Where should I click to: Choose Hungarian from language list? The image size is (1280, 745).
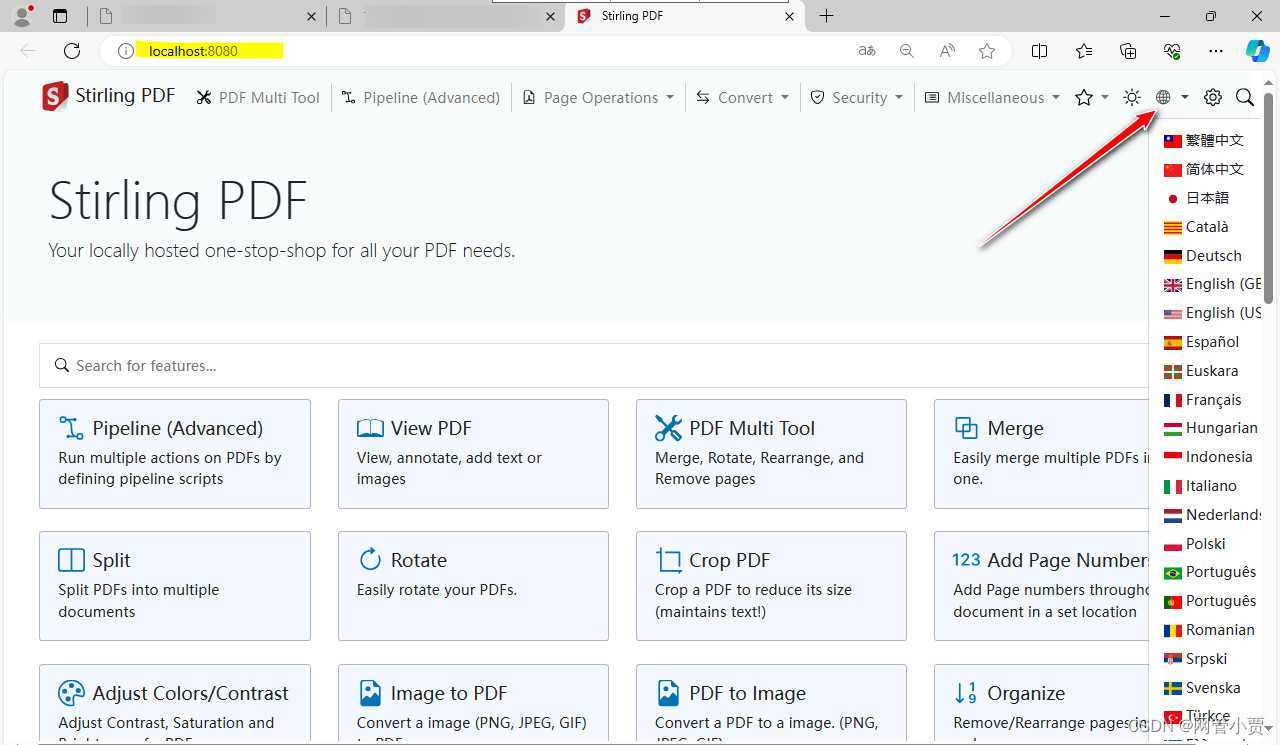1211,428
